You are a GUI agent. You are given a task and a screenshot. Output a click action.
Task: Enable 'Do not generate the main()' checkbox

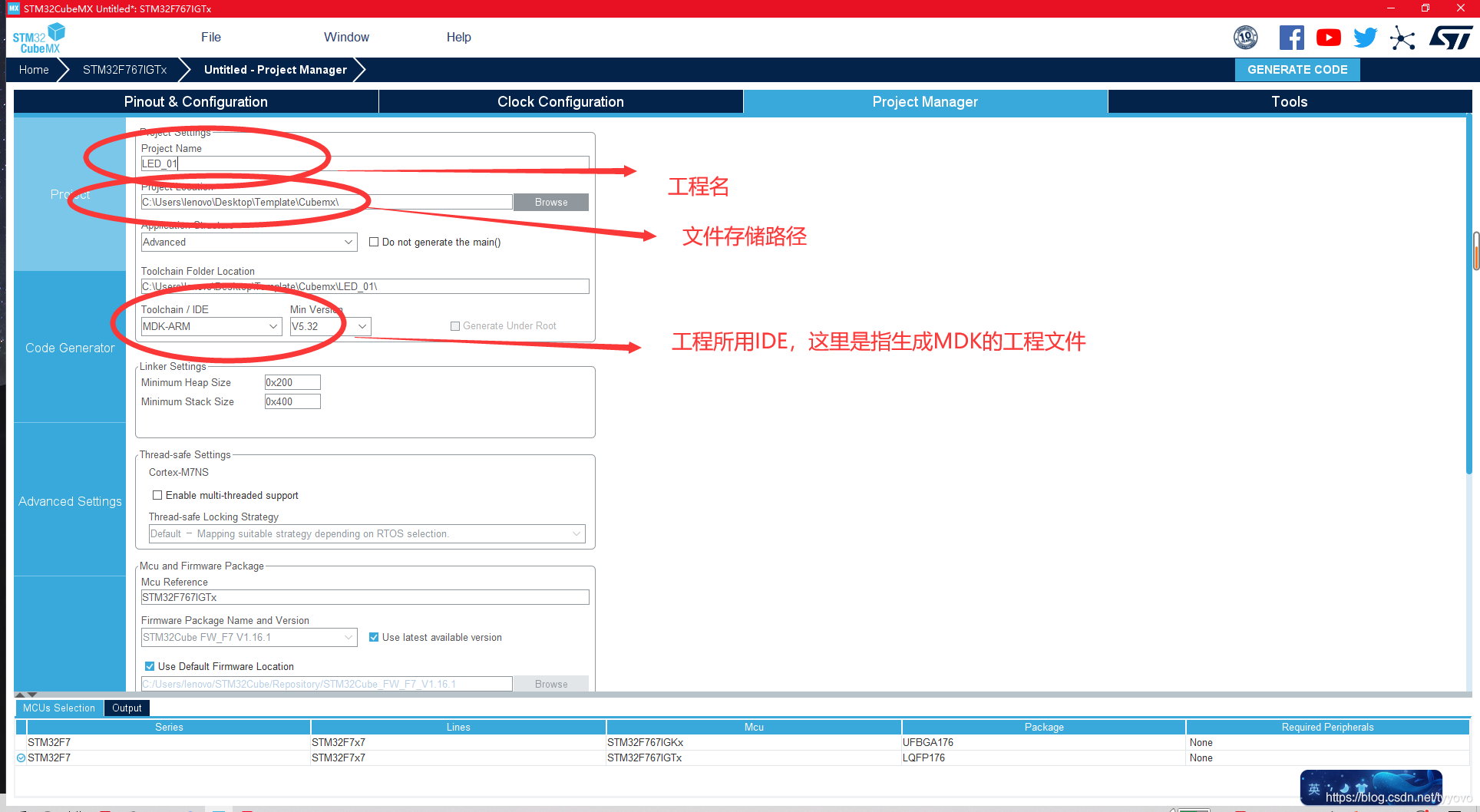pyautogui.click(x=374, y=242)
